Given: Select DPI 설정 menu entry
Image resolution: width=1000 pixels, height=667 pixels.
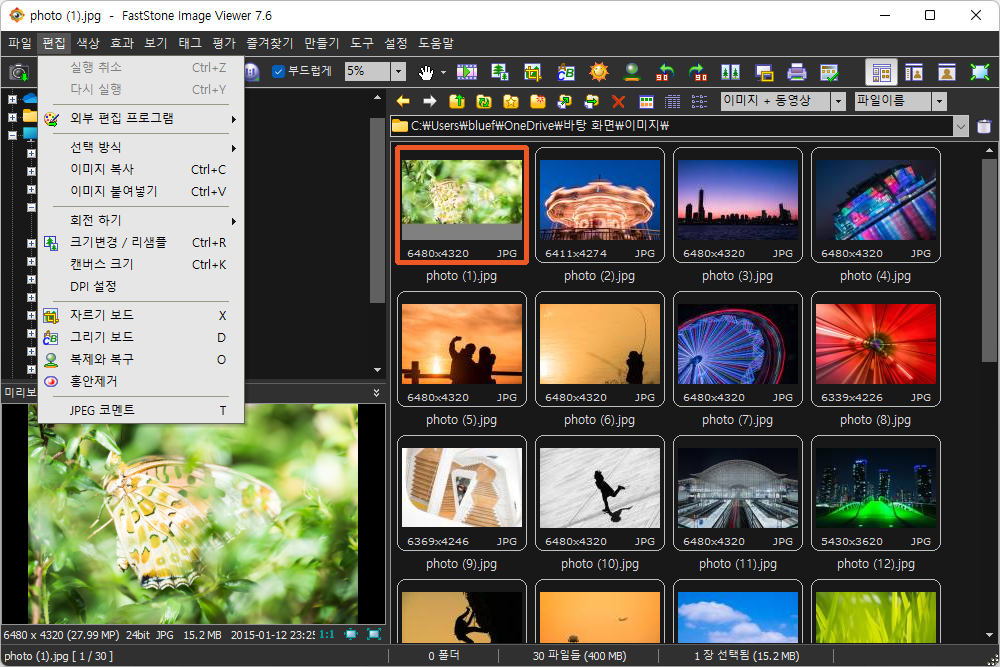Looking at the screenshot, I should tap(141, 286).
